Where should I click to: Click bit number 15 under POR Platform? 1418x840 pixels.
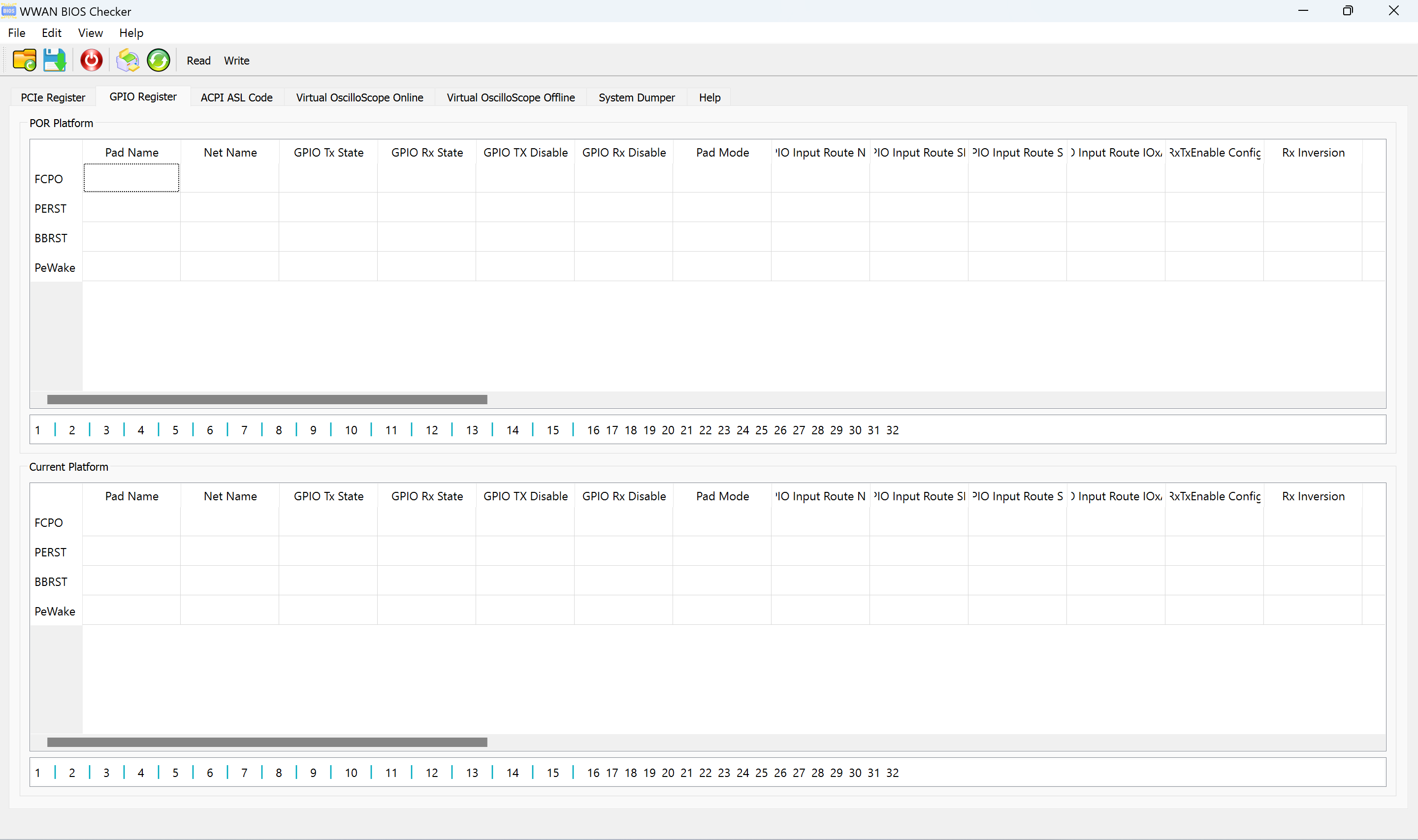tap(553, 430)
